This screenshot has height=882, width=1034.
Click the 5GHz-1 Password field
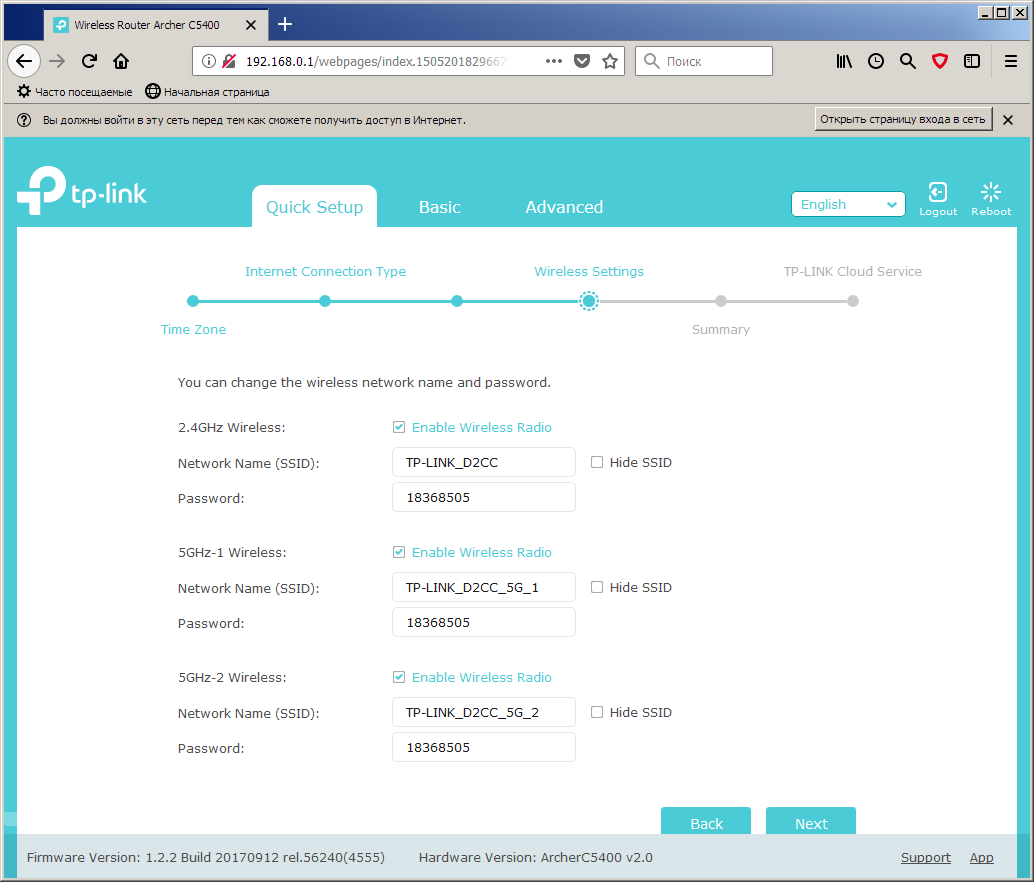tap(484, 622)
